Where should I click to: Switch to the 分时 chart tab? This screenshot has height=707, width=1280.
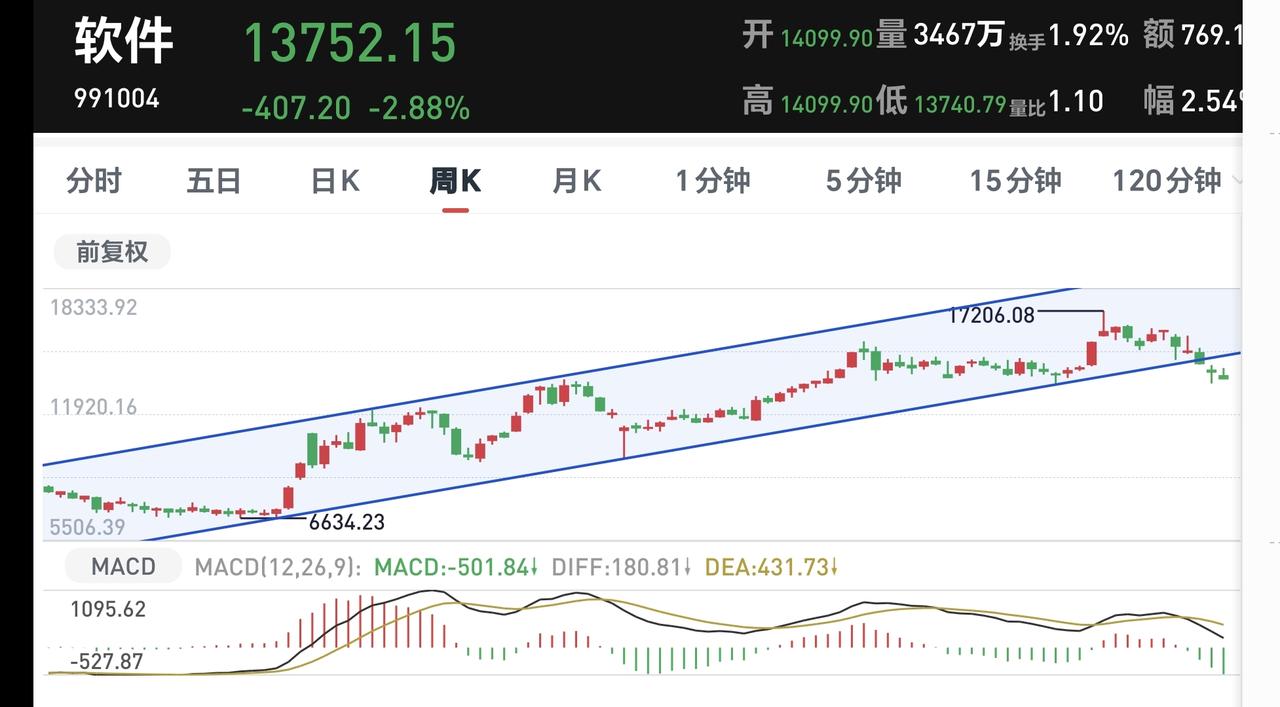click(x=94, y=181)
